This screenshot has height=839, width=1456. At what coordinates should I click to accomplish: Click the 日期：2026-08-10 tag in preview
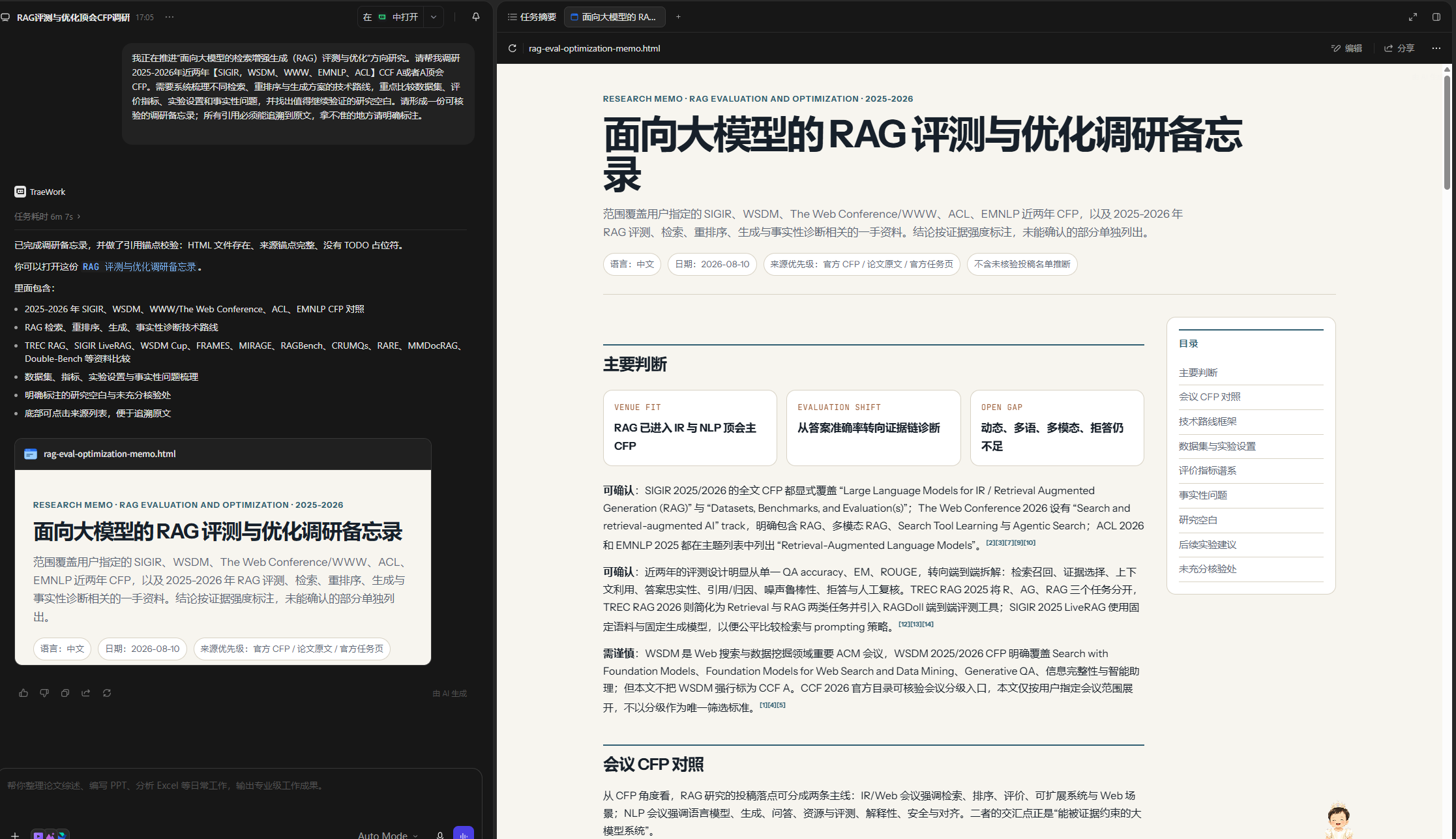(712, 264)
